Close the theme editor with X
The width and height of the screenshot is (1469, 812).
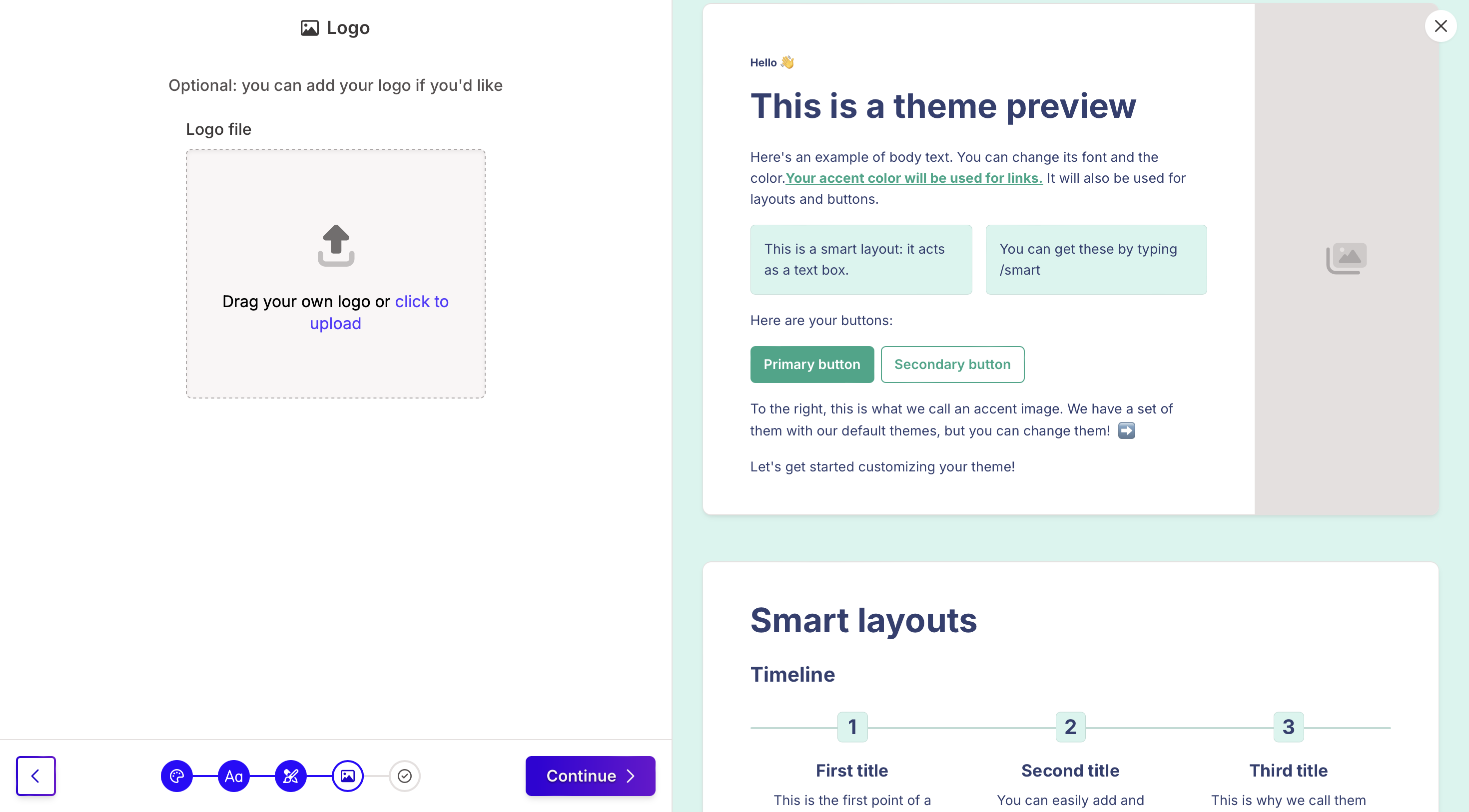[x=1441, y=26]
